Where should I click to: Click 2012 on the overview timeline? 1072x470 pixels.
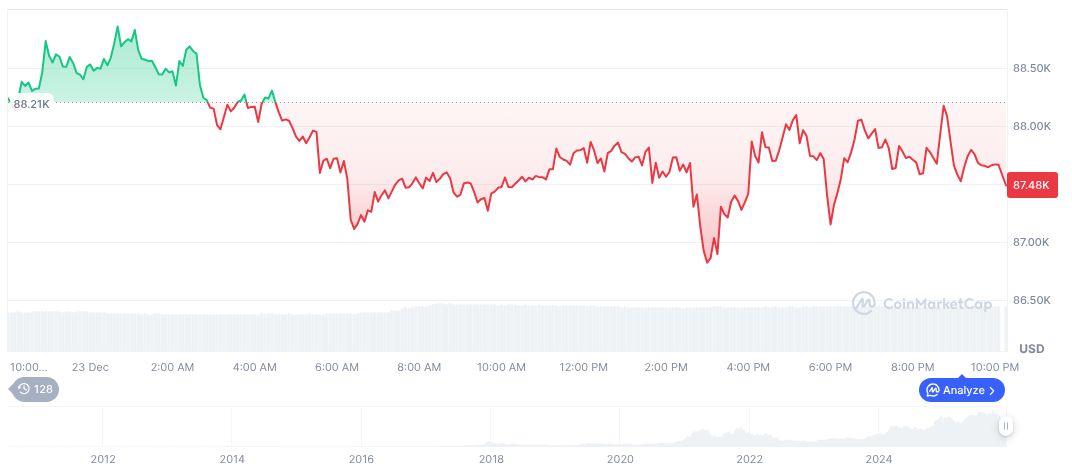(102, 458)
